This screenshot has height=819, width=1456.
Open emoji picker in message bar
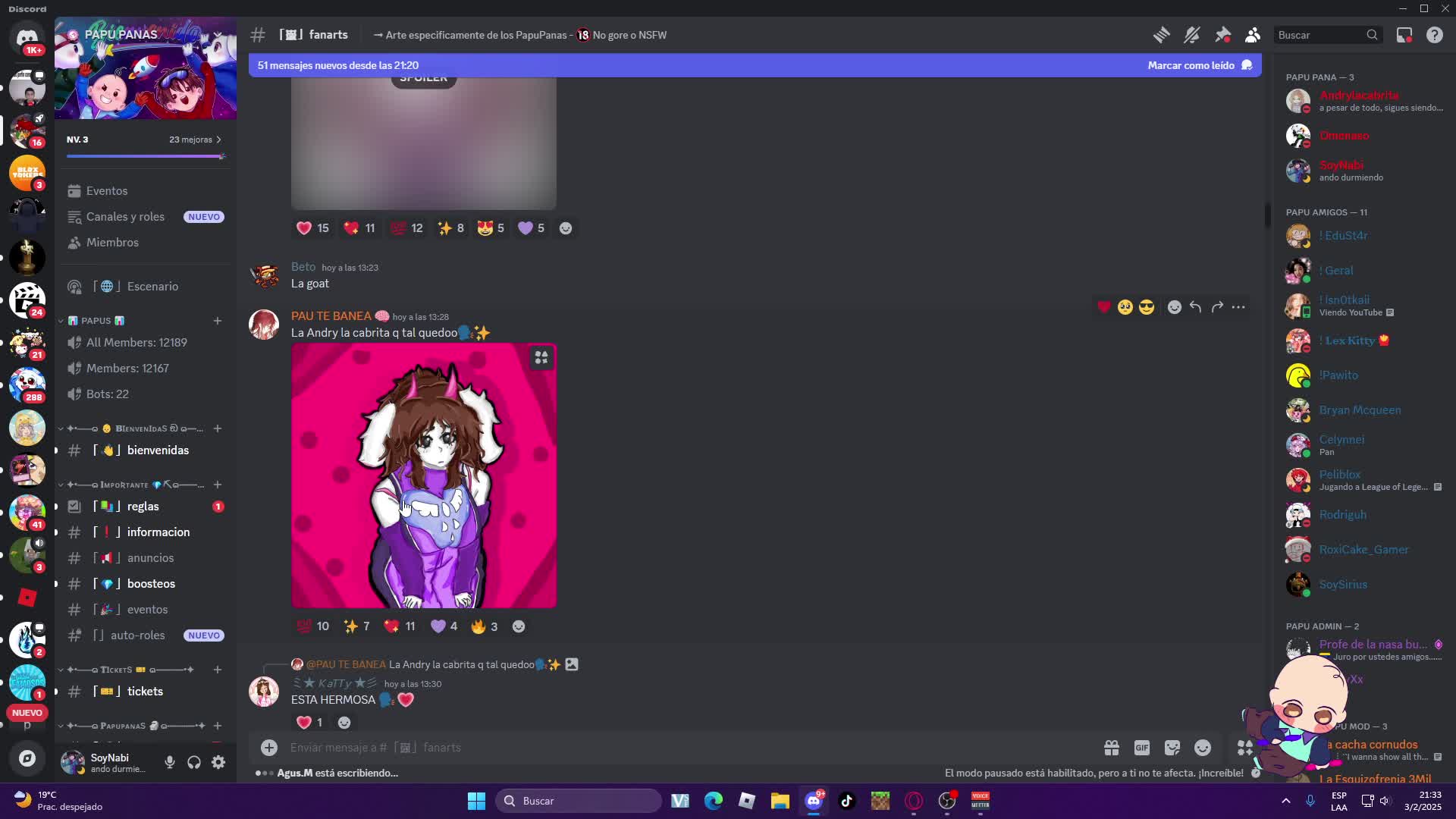[1203, 748]
